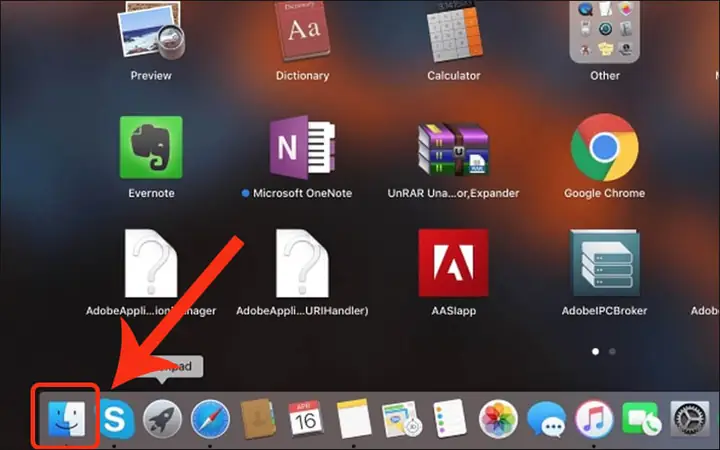Open AdobeIPCBroker app
720x450 pixels.
click(604, 263)
